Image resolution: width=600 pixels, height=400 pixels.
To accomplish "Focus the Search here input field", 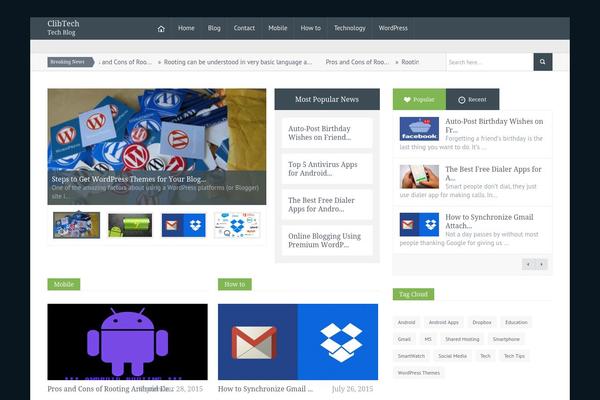I will [490, 62].
